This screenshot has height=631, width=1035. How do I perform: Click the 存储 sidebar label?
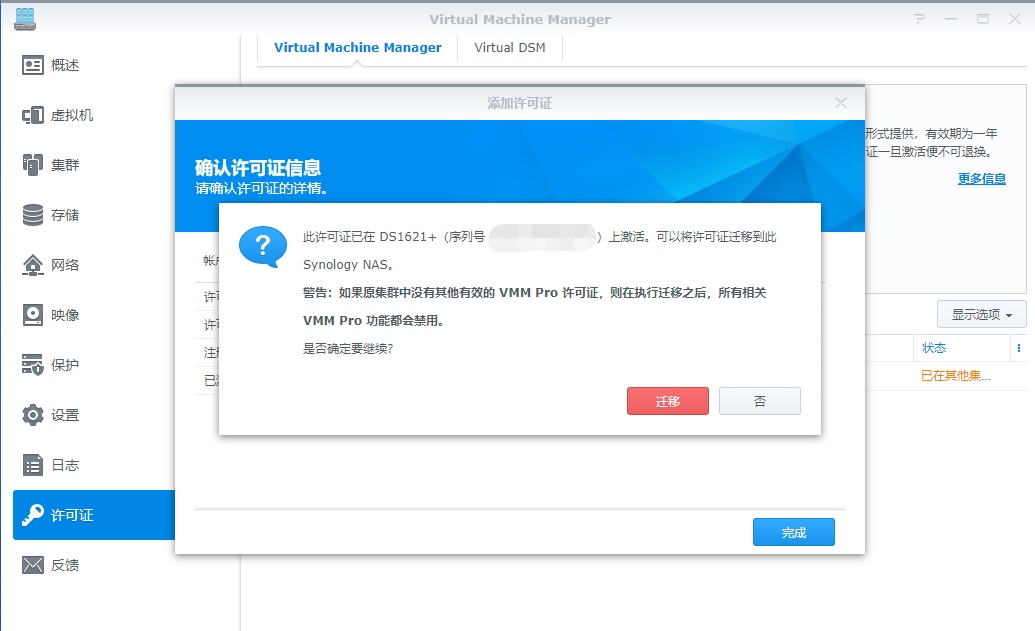65,215
